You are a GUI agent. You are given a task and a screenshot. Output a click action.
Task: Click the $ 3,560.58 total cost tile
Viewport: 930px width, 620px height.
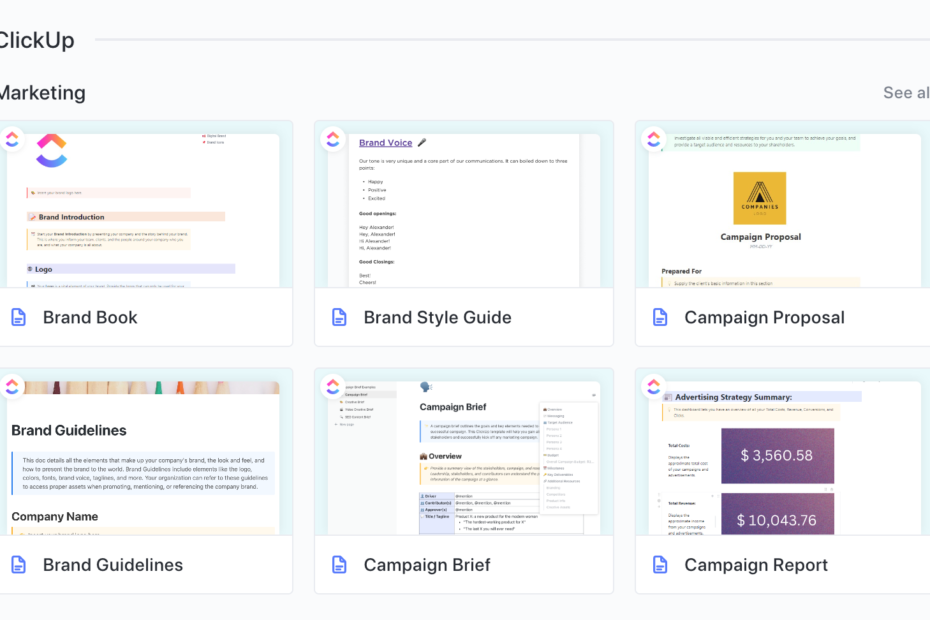778,456
